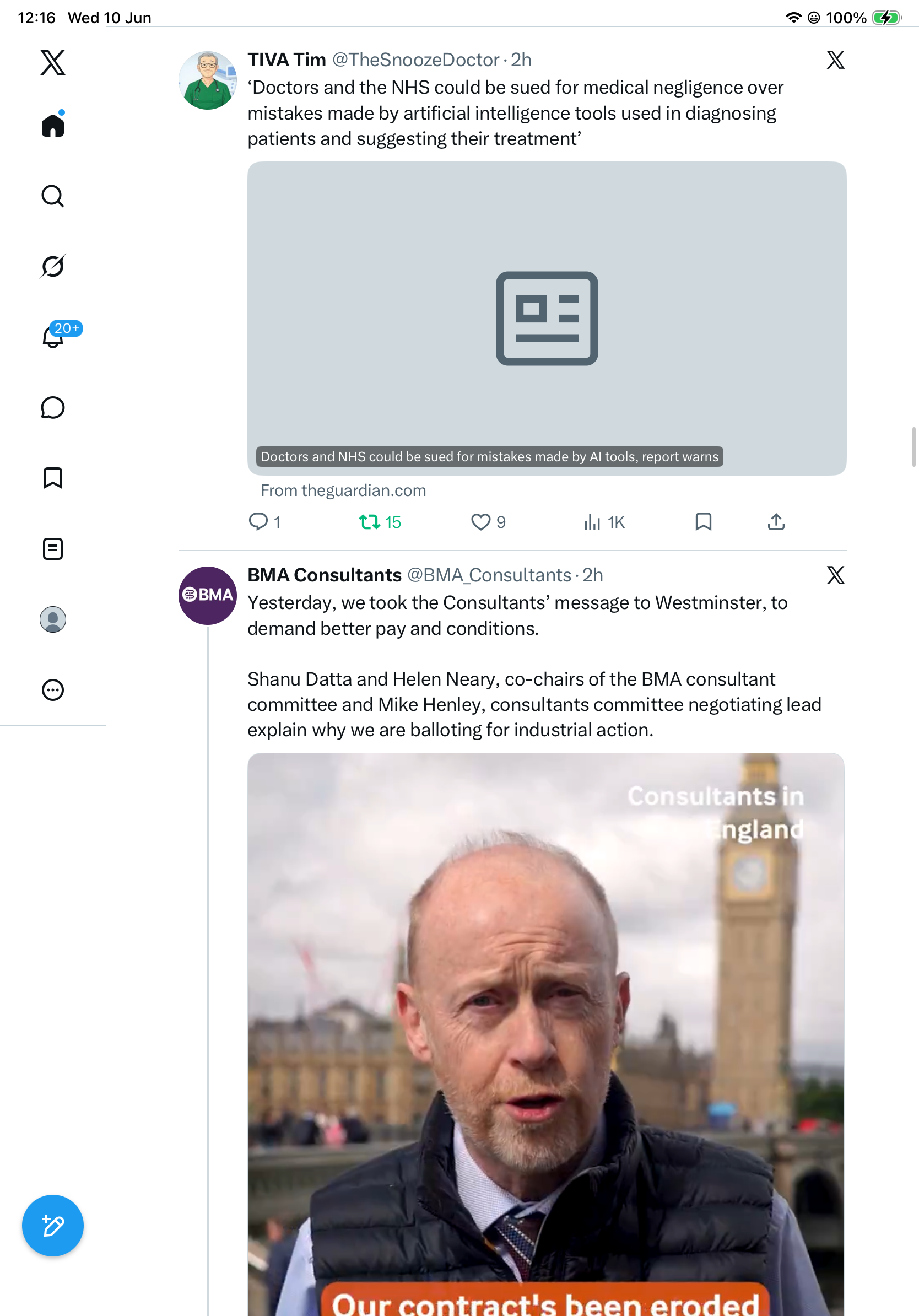Open the Profile avatar icon in the sidebar
Image resolution: width=919 pixels, height=1316 pixels.
tap(53, 619)
